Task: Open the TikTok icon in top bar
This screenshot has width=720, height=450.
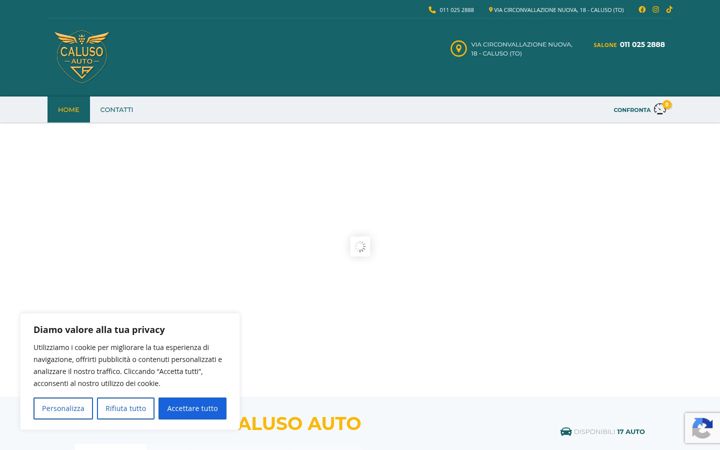Action: (x=669, y=9)
